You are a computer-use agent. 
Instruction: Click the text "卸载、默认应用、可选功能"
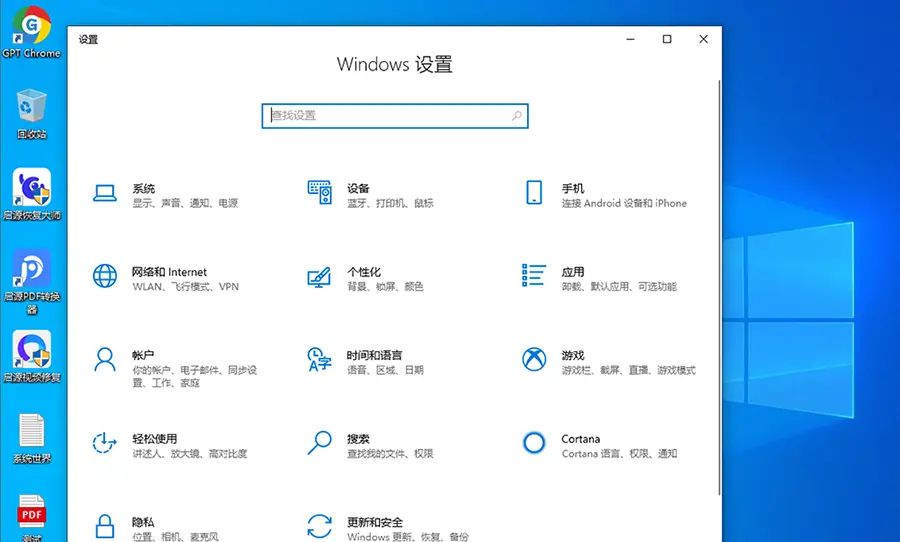tap(619, 287)
